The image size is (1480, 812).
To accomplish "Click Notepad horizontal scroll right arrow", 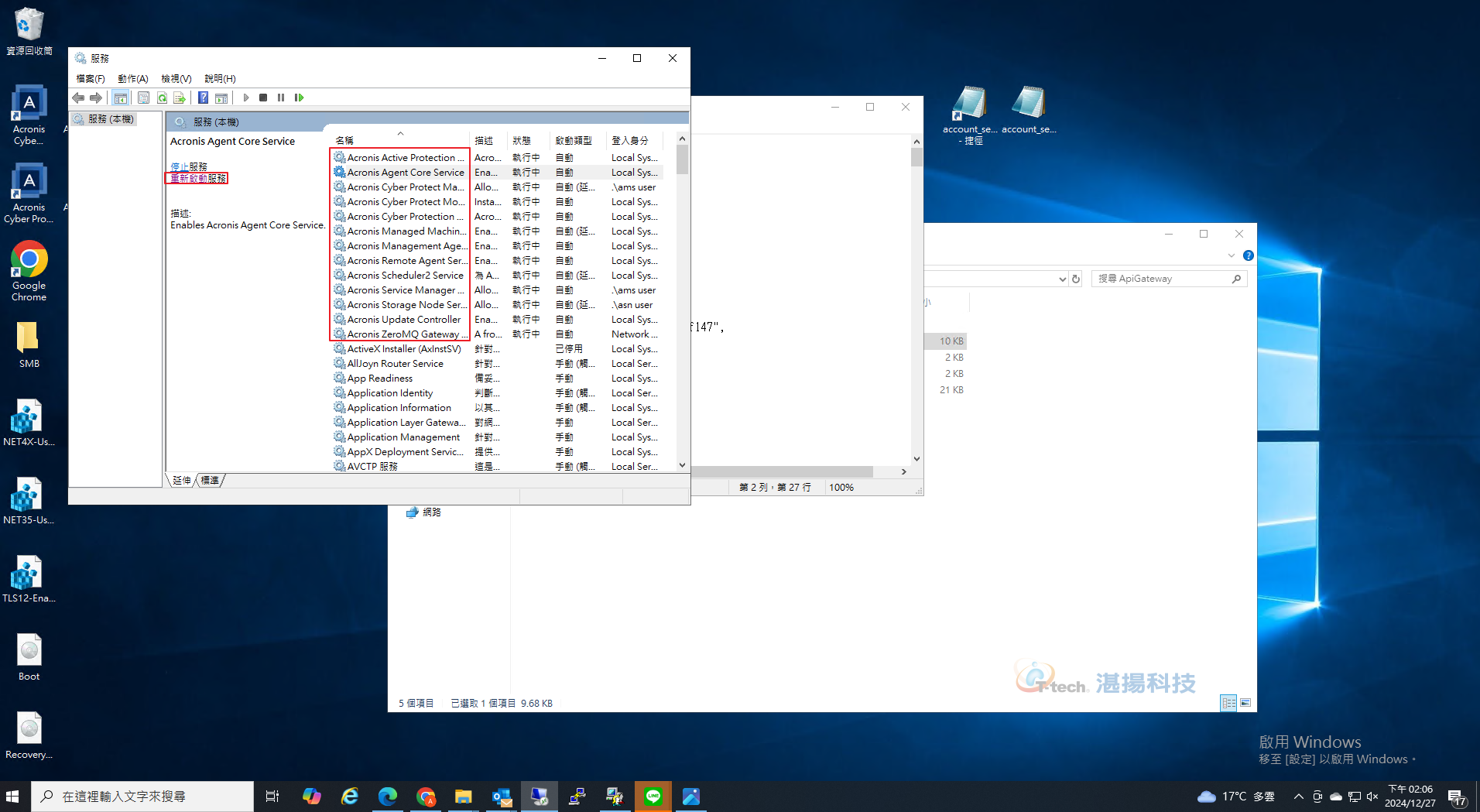I will click(903, 471).
